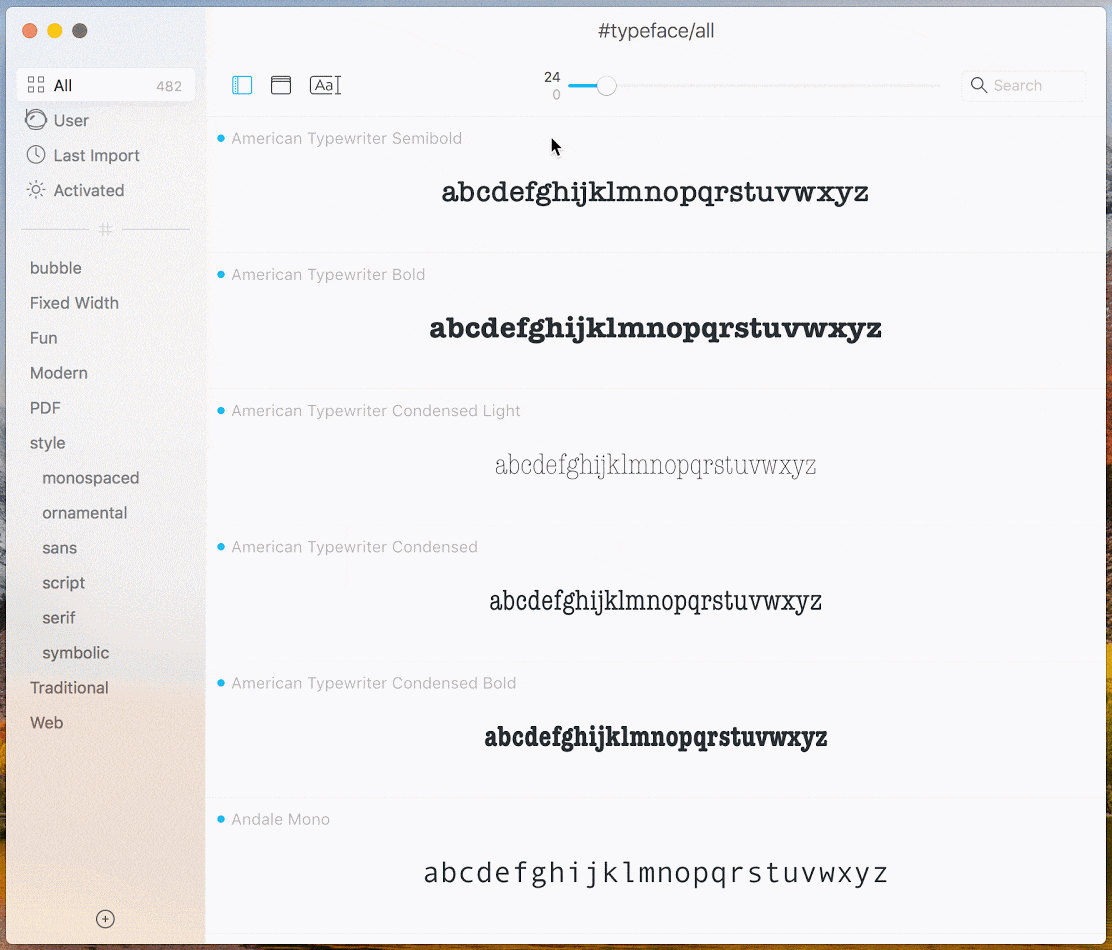Select the Fixed Width tag
Image resolution: width=1112 pixels, height=950 pixels.
(74, 303)
